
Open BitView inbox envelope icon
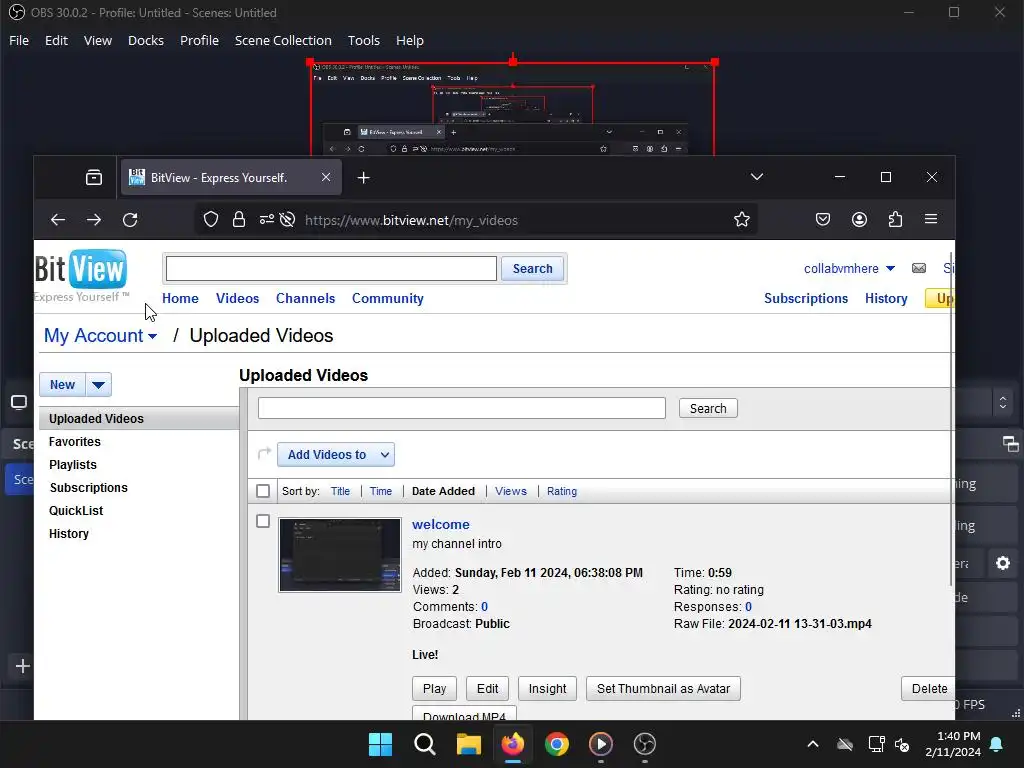pos(919,268)
